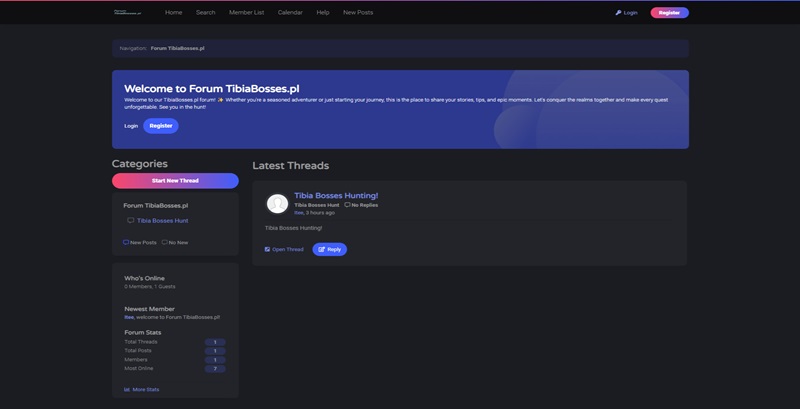Click the Tibia Bosses Hunt label under the thread title
This screenshot has height=409, width=800.
(317, 205)
